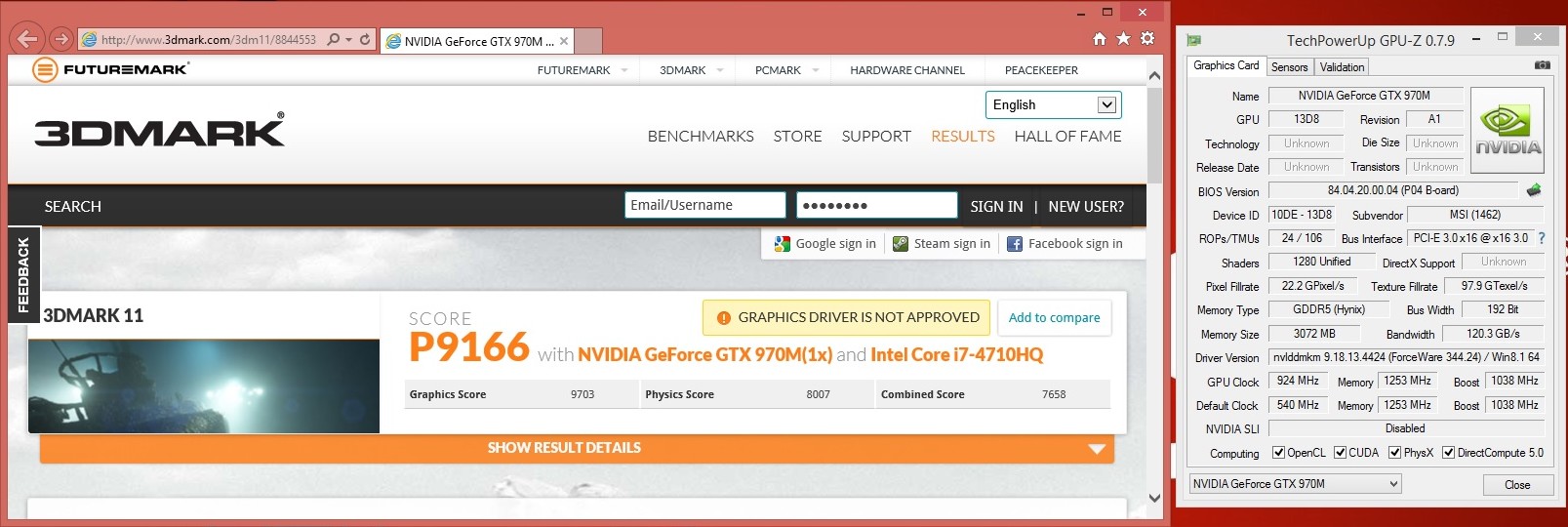Click the SEARCH label in dark bar
Screen dimensions: 1568x527
click(x=72, y=207)
